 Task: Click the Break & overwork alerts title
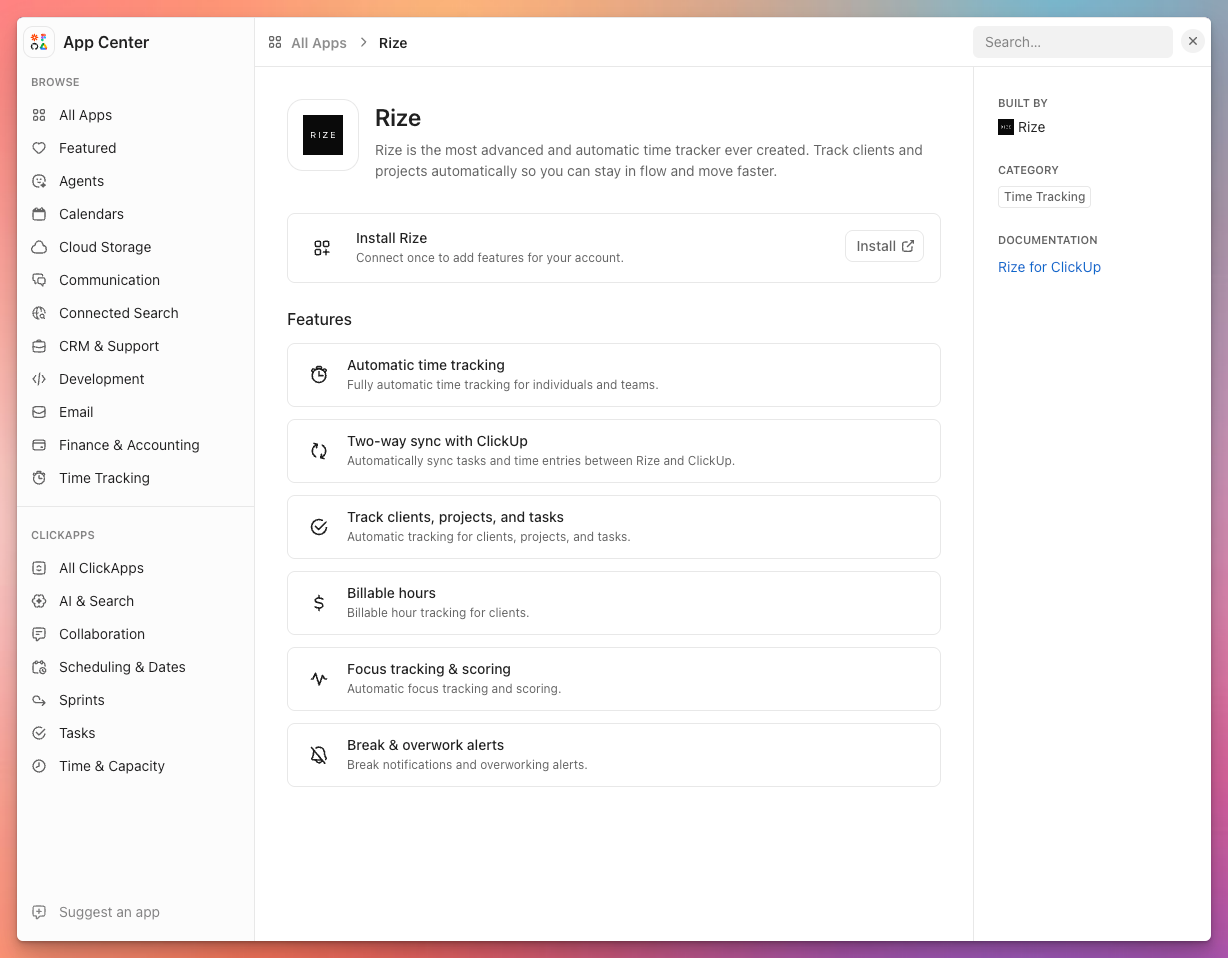[x=425, y=745]
